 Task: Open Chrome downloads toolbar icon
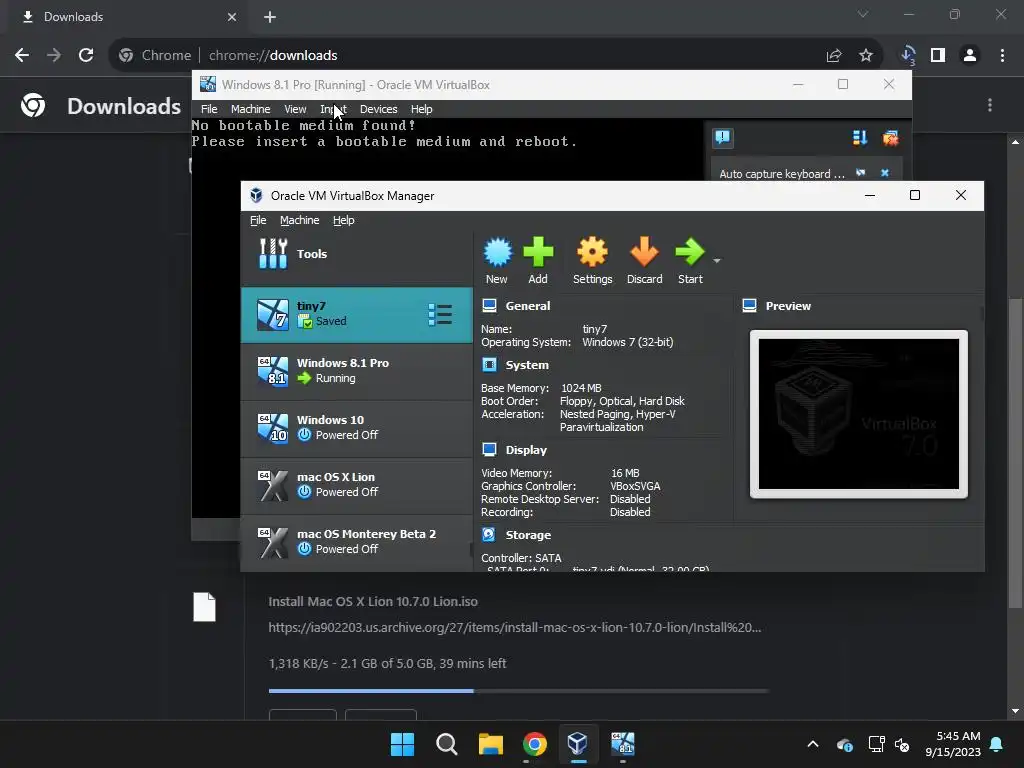point(908,56)
